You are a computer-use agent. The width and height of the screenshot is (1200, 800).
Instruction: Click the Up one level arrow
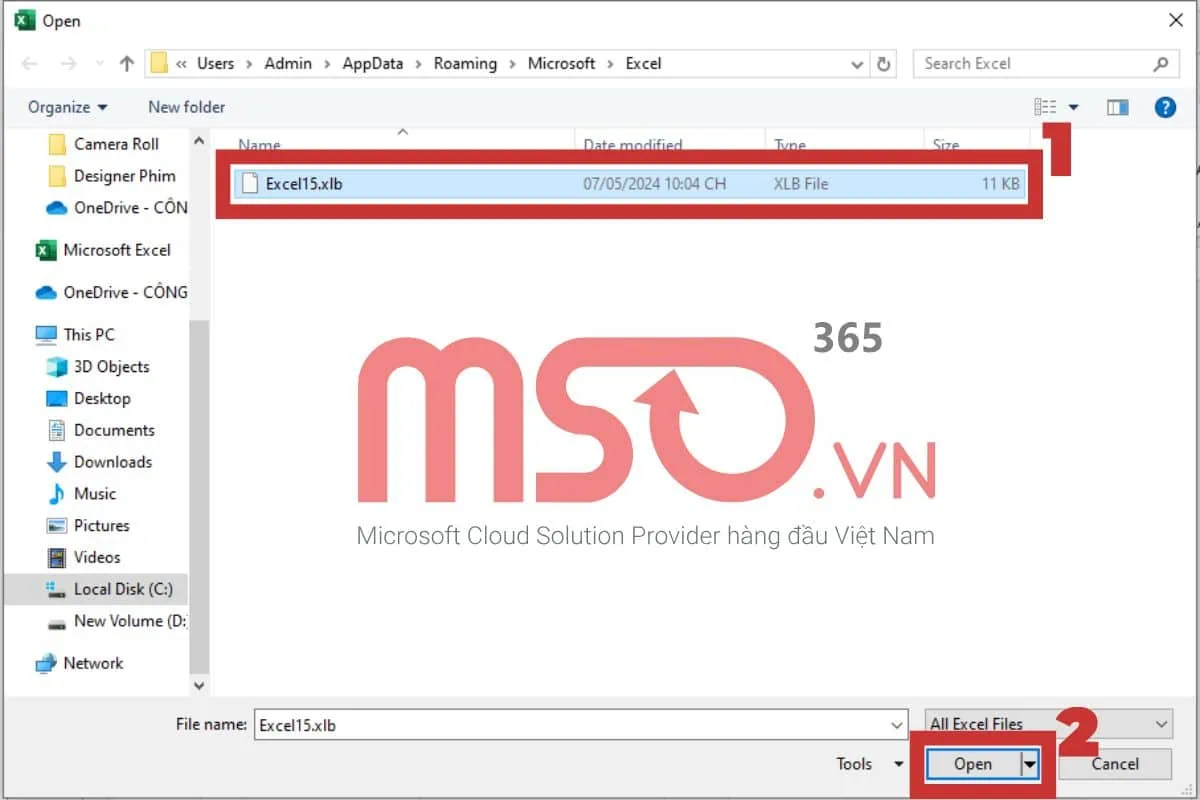pyautogui.click(x=126, y=63)
